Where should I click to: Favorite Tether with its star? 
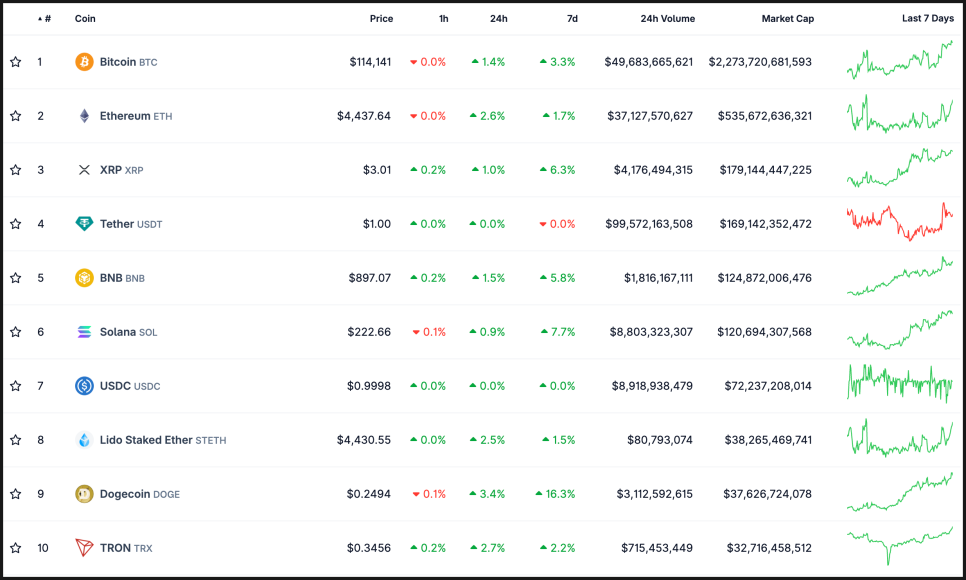pyautogui.click(x=16, y=224)
